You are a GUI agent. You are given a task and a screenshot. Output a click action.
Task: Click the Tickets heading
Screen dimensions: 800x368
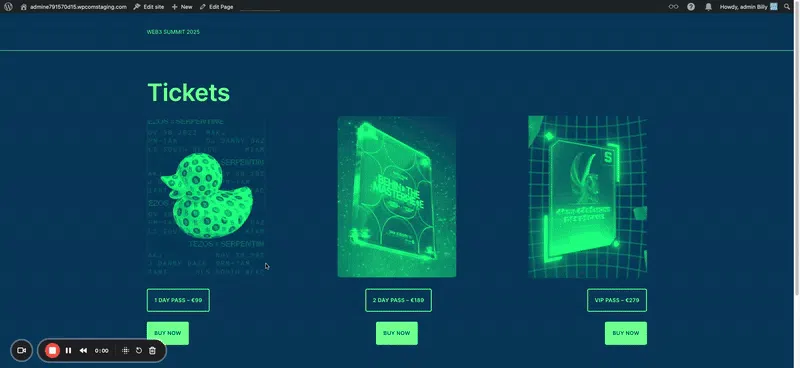click(x=188, y=92)
